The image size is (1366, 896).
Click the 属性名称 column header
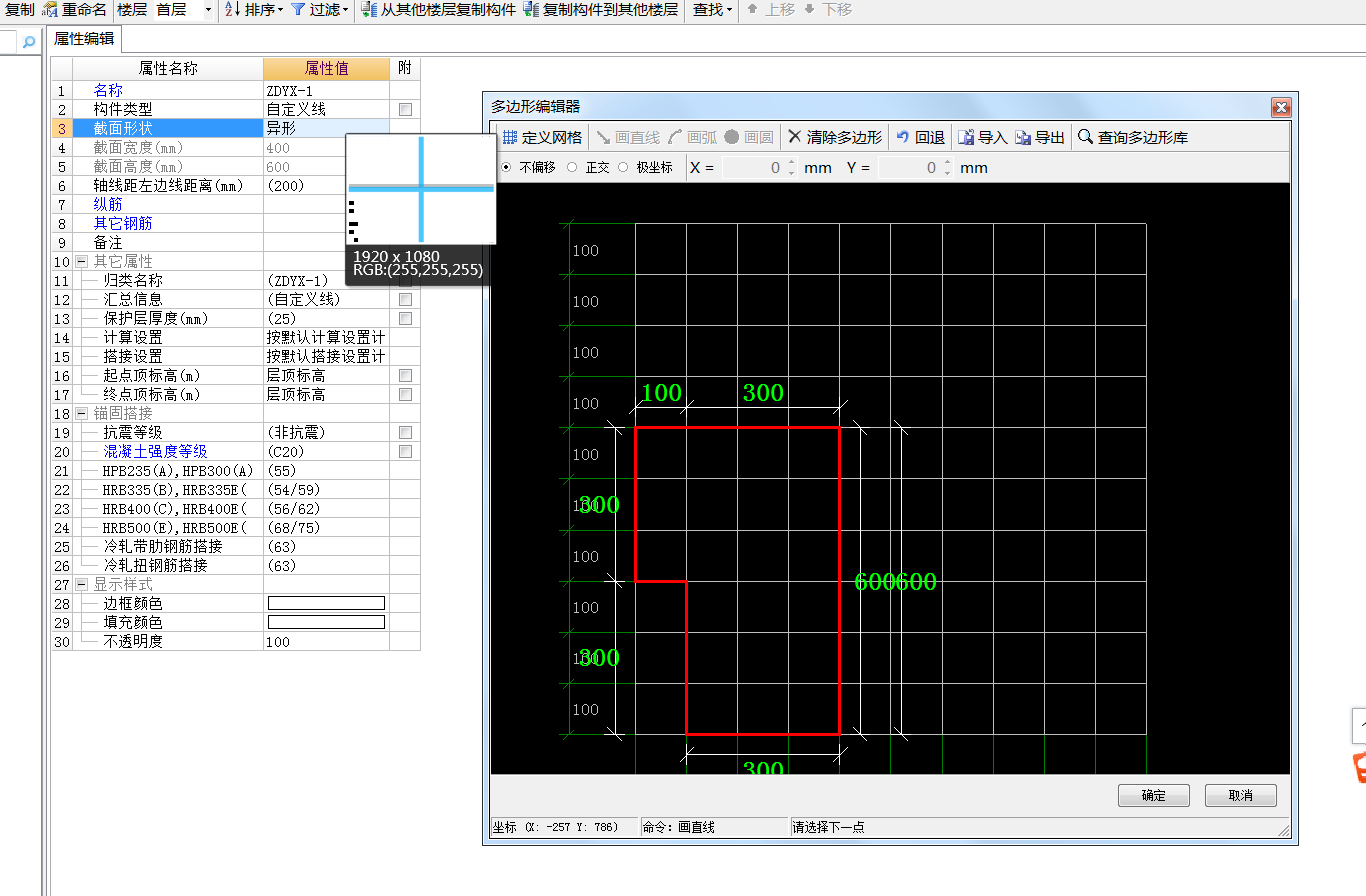pyautogui.click(x=168, y=68)
